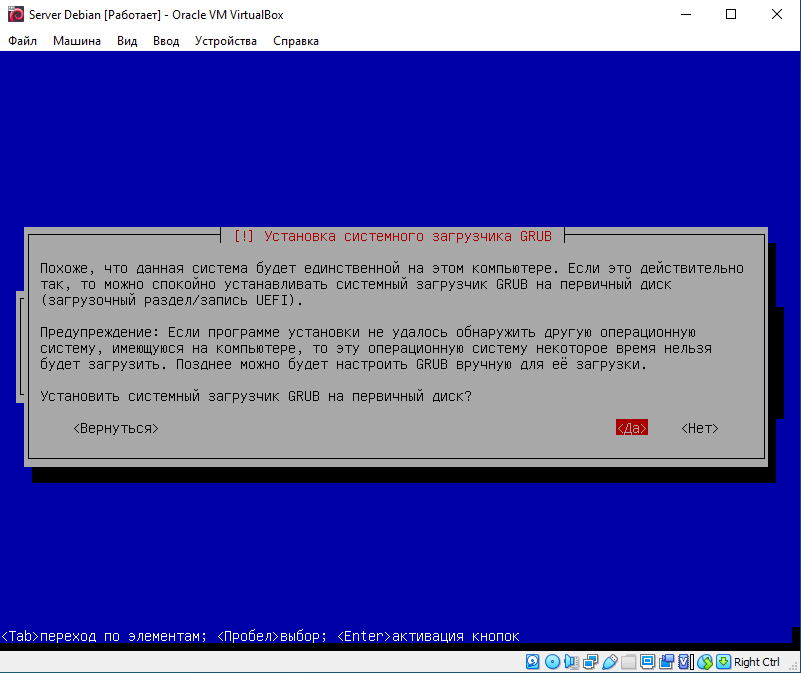Open the Вид menu
The width and height of the screenshot is (801, 673).
click(127, 41)
